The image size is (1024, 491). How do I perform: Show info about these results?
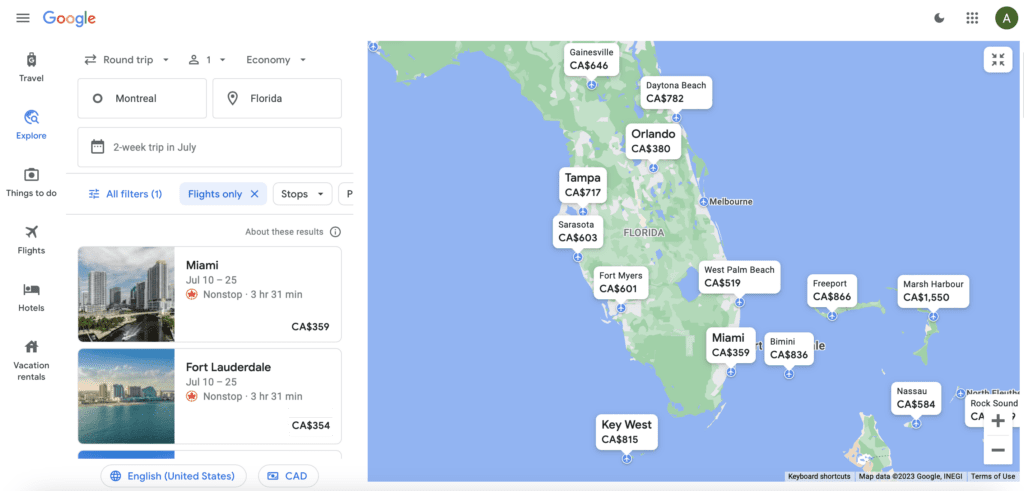pos(335,232)
